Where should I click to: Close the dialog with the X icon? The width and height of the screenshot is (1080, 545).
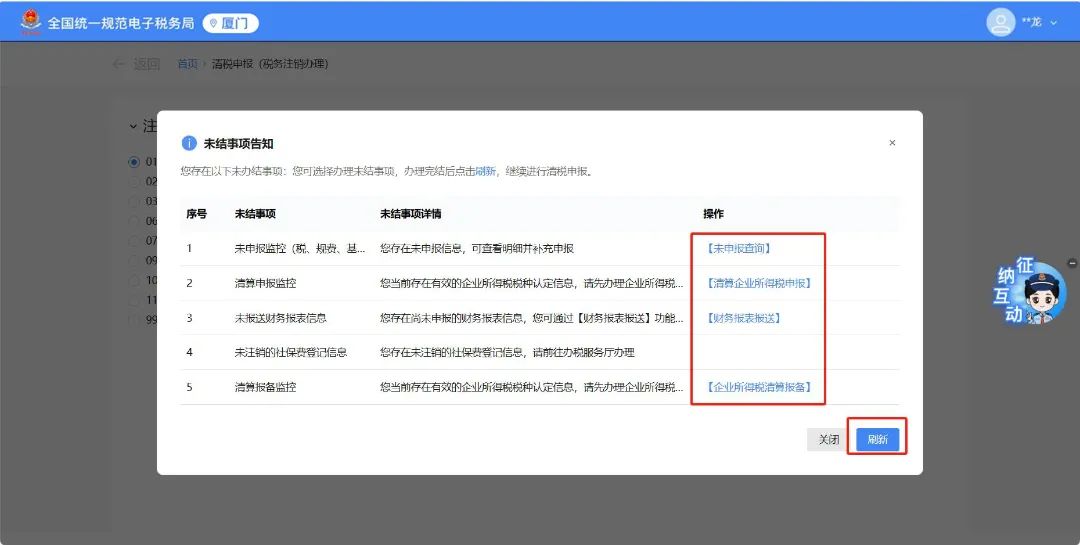(x=892, y=143)
